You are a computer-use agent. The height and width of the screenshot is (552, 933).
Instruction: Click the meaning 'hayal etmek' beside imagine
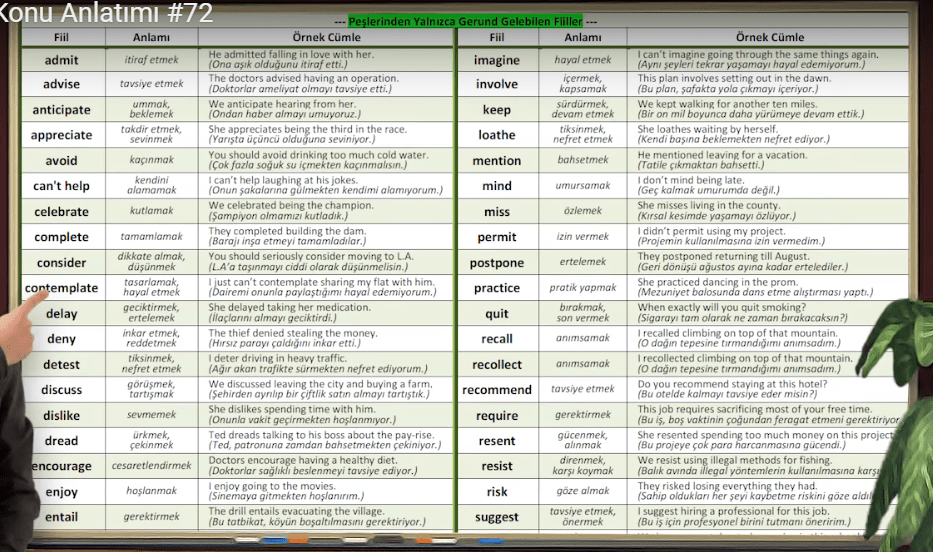[x=583, y=59]
